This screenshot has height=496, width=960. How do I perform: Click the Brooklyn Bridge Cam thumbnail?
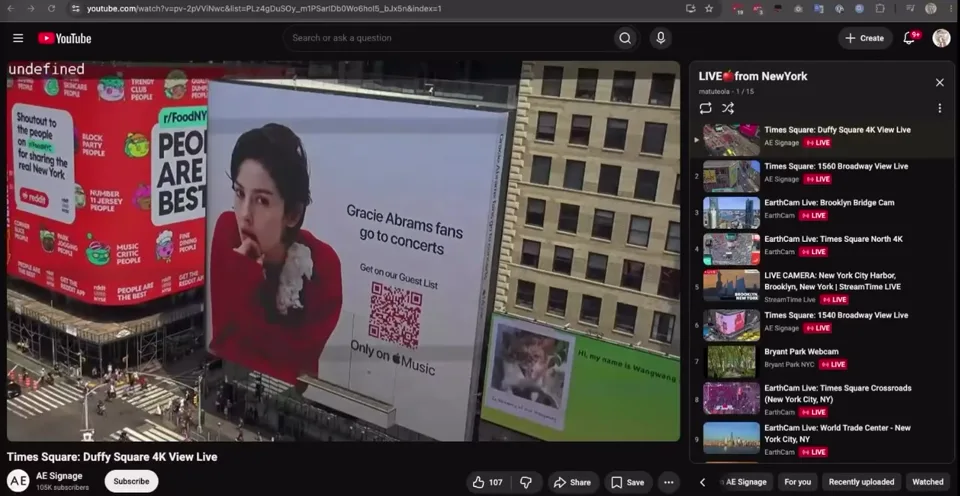point(731,212)
